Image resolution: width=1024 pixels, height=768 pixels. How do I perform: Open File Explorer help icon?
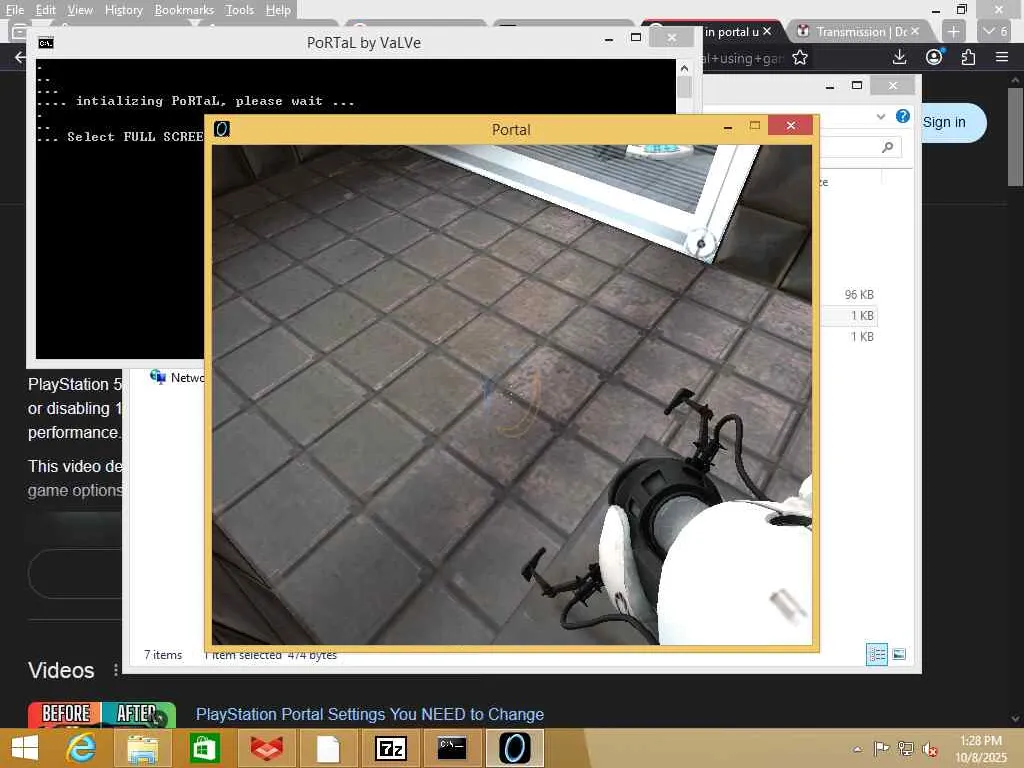click(903, 116)
